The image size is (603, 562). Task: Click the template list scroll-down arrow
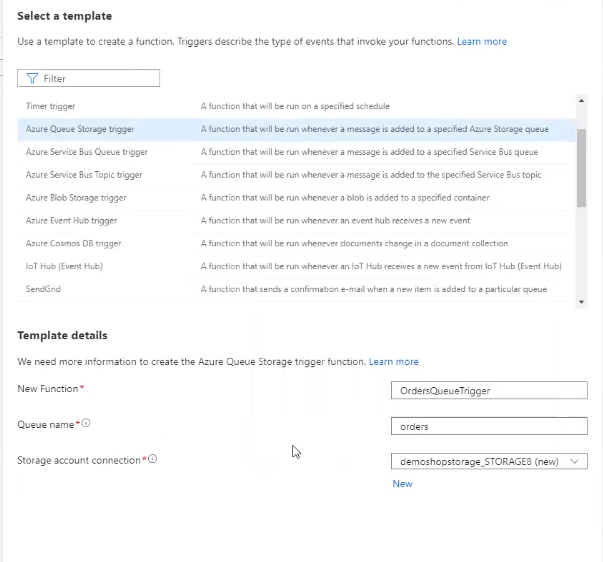click(x=581, y=300)
